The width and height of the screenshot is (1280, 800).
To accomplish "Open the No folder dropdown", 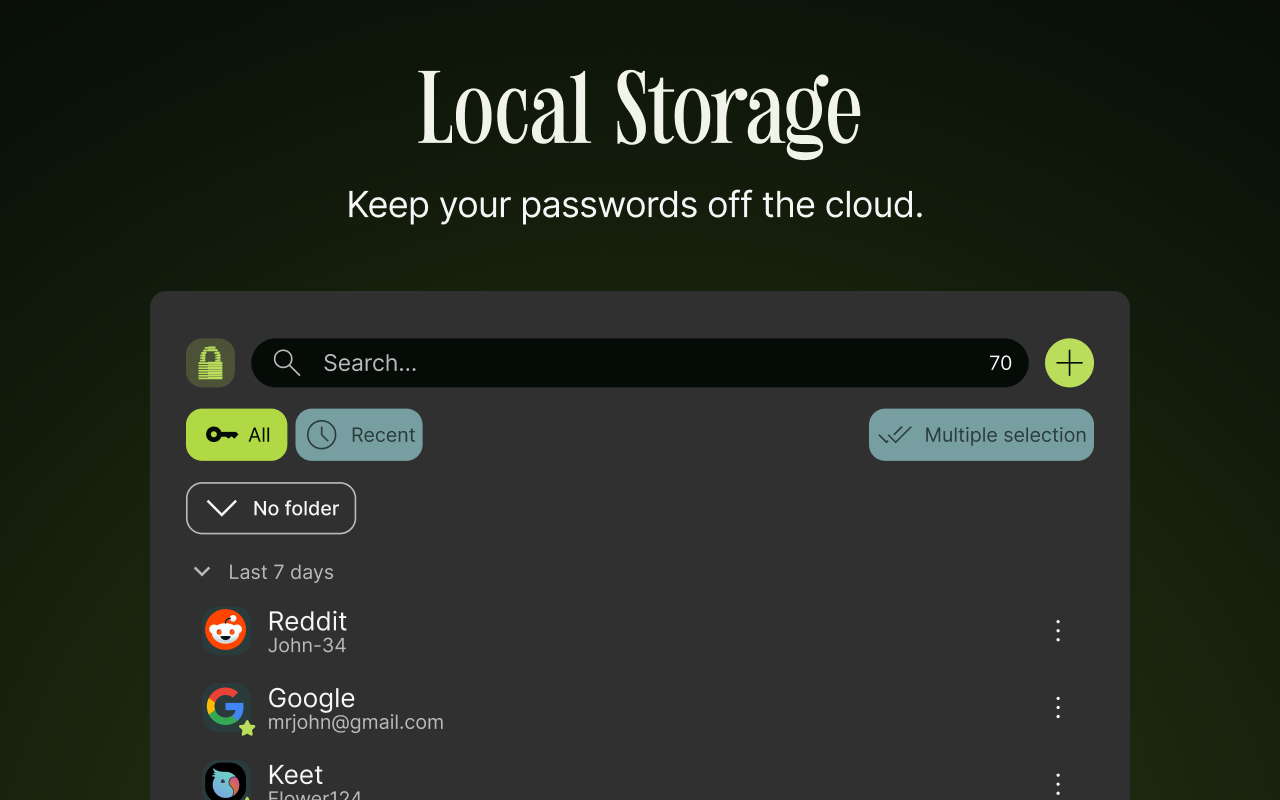I will (270, 508).
